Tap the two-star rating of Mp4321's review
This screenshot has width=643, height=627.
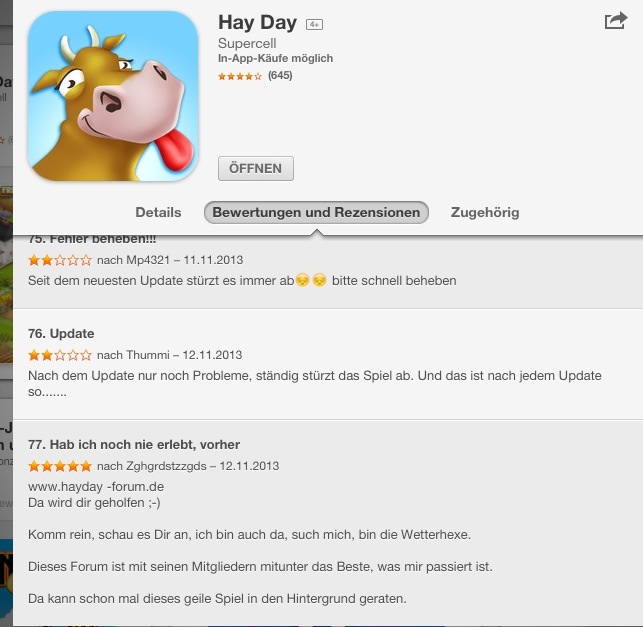click(x=60, y=260)
